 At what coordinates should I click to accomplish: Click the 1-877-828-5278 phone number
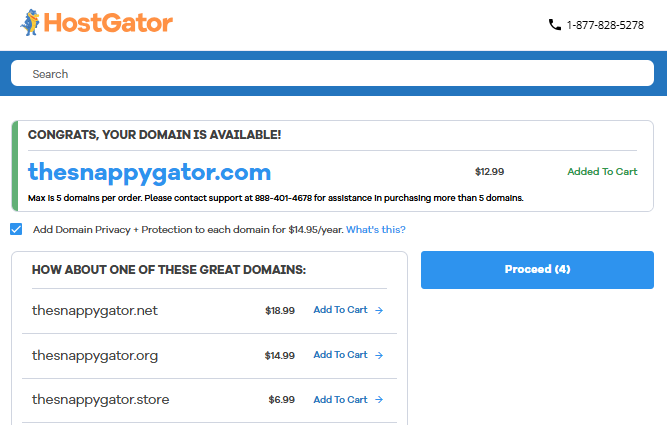coord(605,25)
